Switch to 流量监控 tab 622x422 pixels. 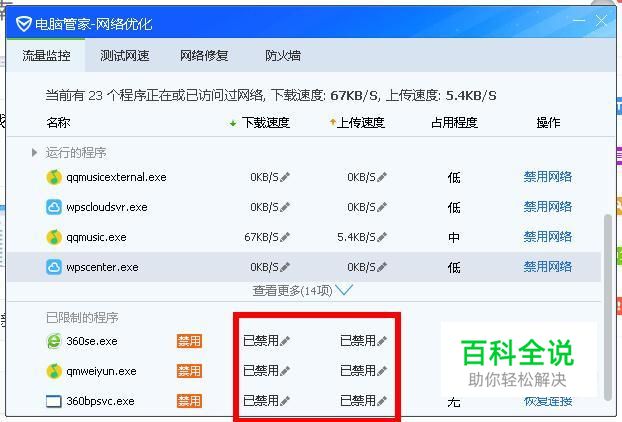coord(46,56)
